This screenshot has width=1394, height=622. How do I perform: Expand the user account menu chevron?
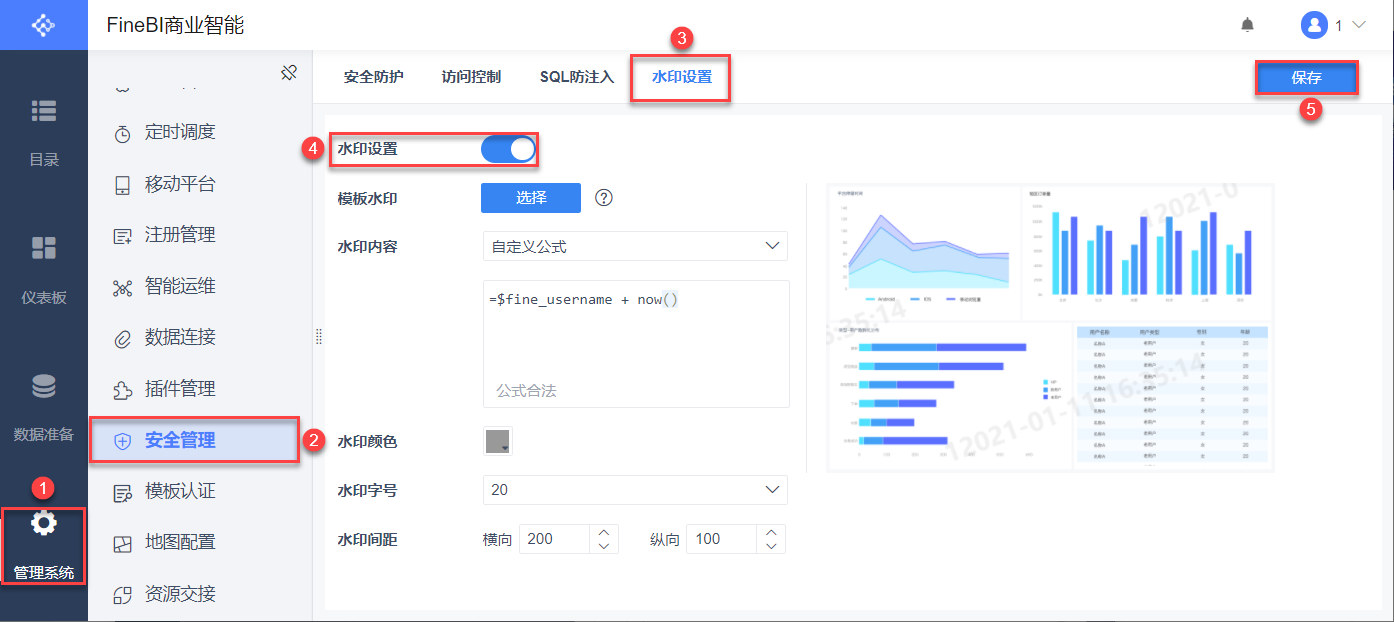[1358, 25]
